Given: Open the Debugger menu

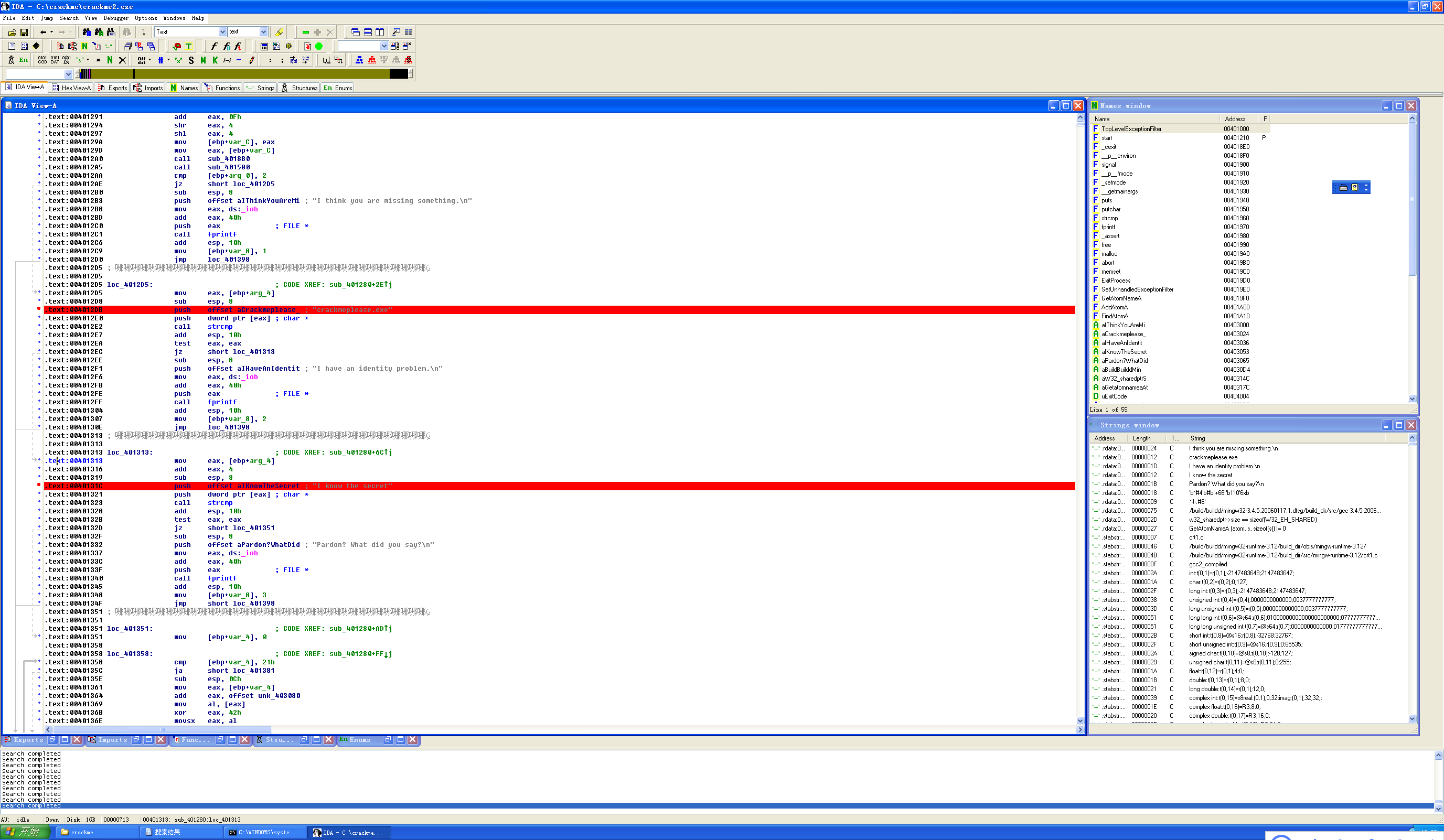Looking at the screenshot, I should [x=116, y=18].
